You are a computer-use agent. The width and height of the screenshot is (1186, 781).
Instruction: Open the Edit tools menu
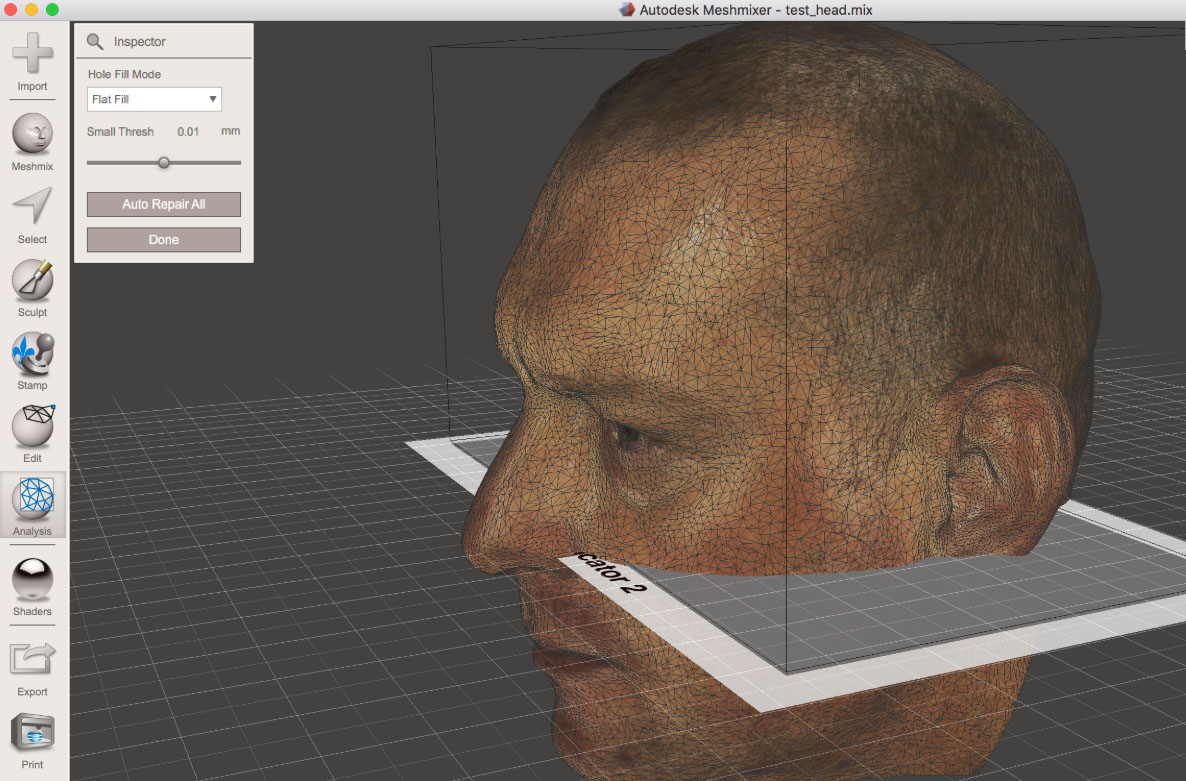(33, 434)
